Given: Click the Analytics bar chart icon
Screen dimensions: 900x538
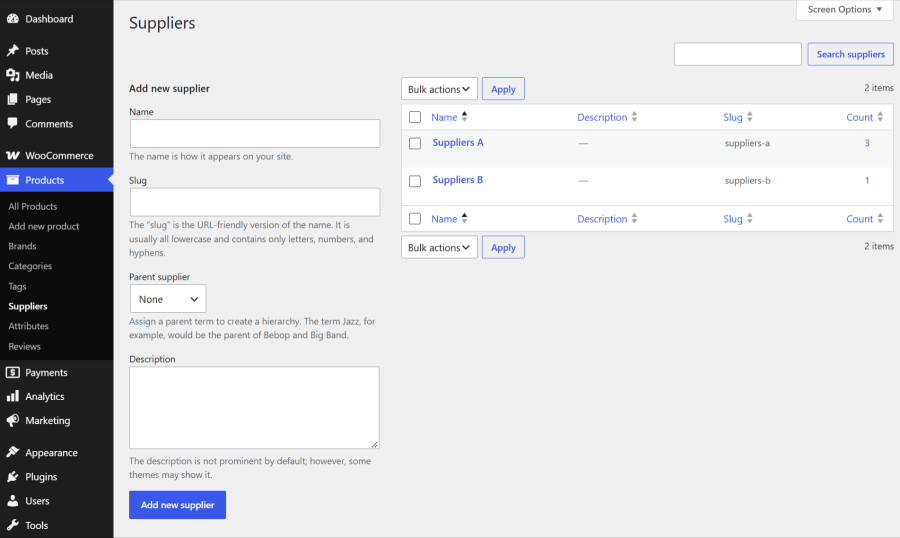Looking at the screenshot, I should point(13,396).
